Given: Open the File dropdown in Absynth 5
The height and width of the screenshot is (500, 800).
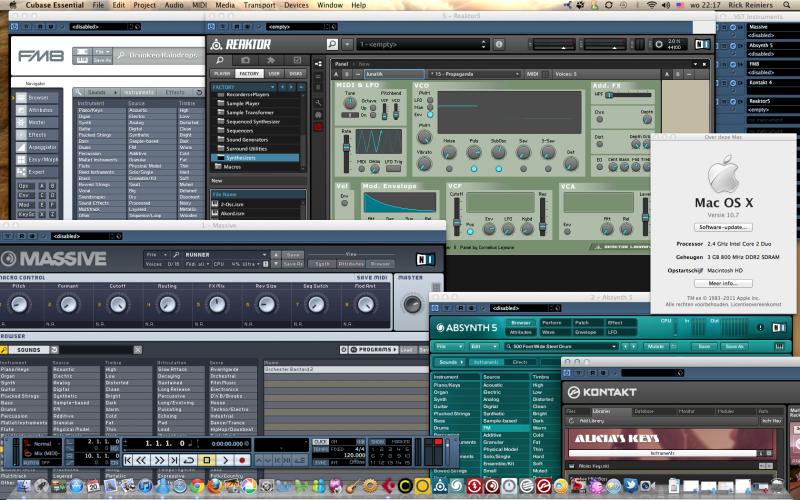Looking at the screenshot, I should point(448,346).
